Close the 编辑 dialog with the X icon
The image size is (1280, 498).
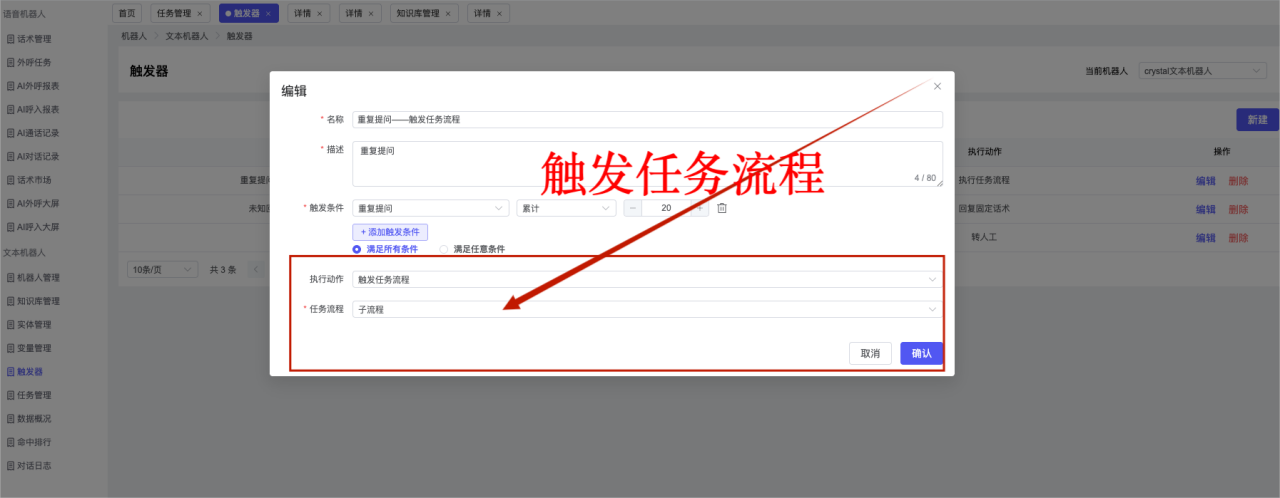click(x=937, y=87)
